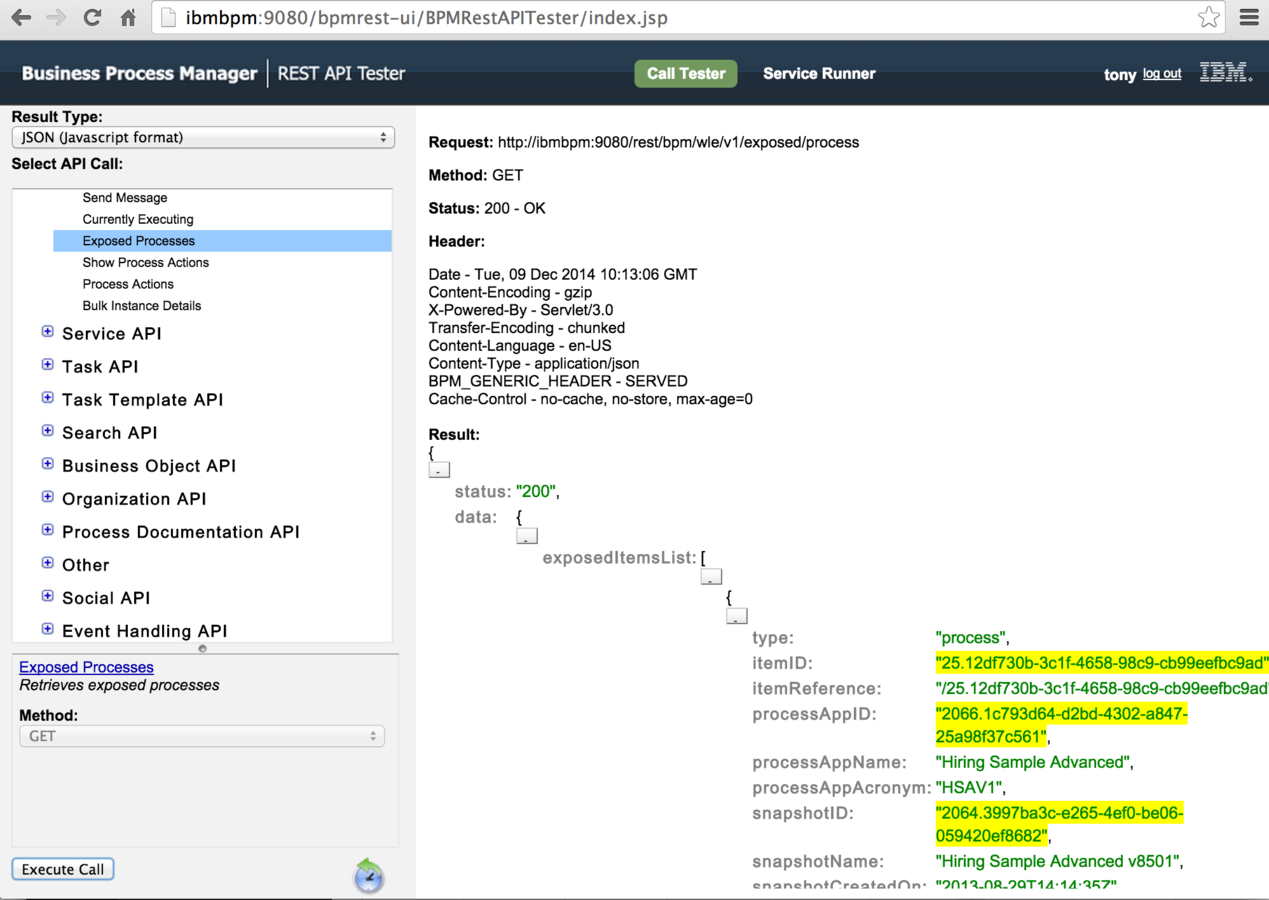The height and width of the screenshot is (900, 1269).
Task: Select Send Message API call
Action: click(125, 198)
